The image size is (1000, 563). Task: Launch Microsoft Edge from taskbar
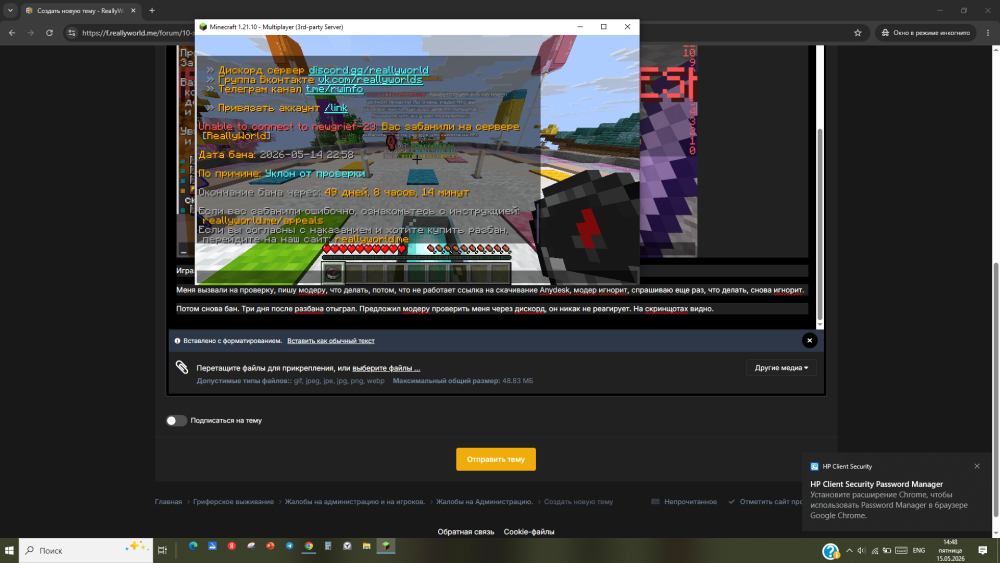pyautogui.click(x=193, y=546)
